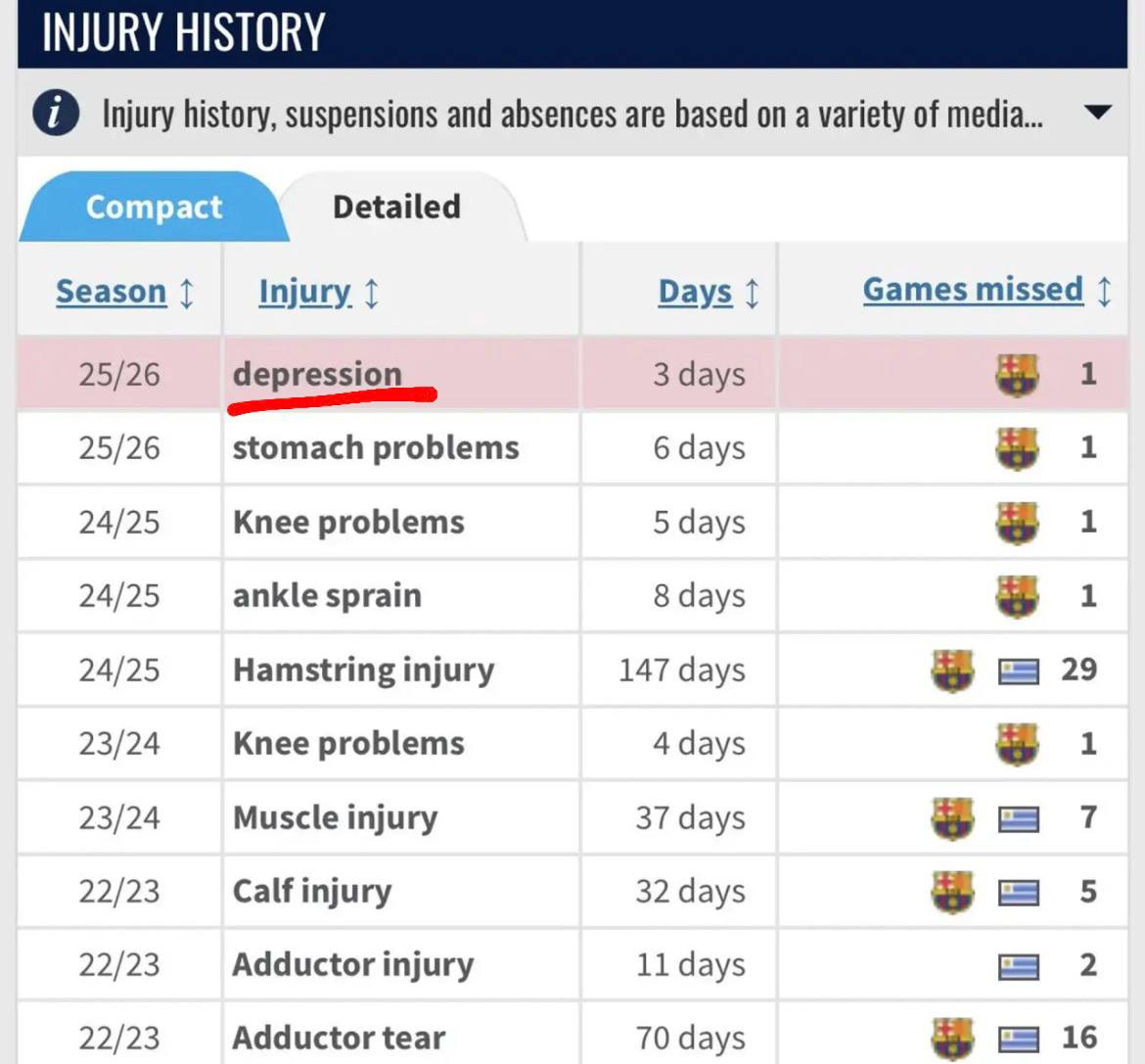Click Barcelona crest in depression row
The image size is (1145, 1064).
[x=1017, y=374]
